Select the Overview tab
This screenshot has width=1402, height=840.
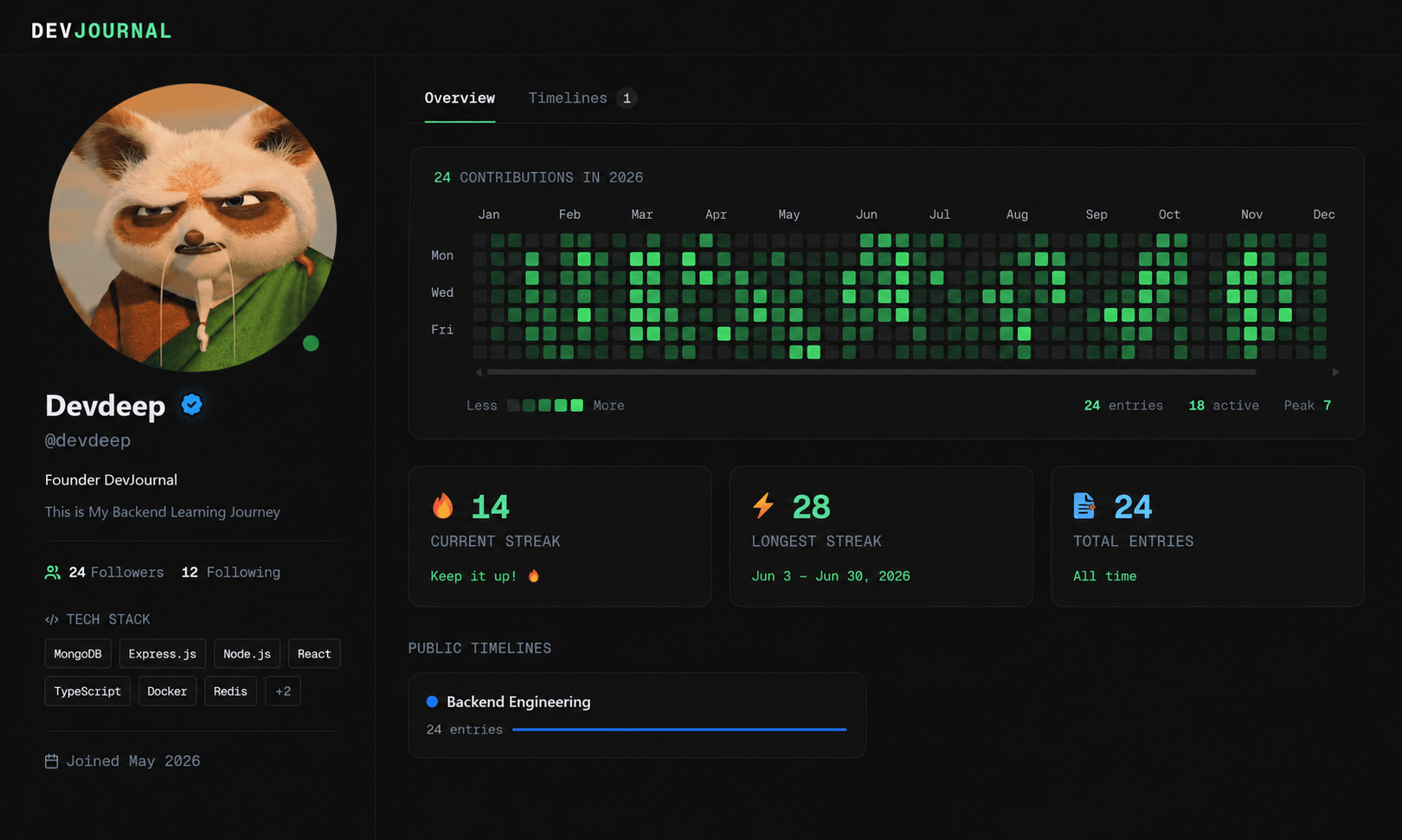pos(460,98)
